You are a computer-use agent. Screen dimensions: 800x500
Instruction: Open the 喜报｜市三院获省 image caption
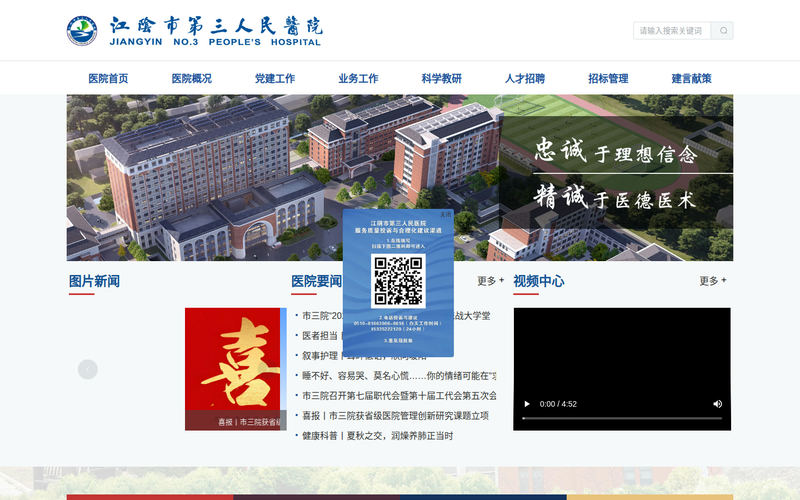(249, 422)
